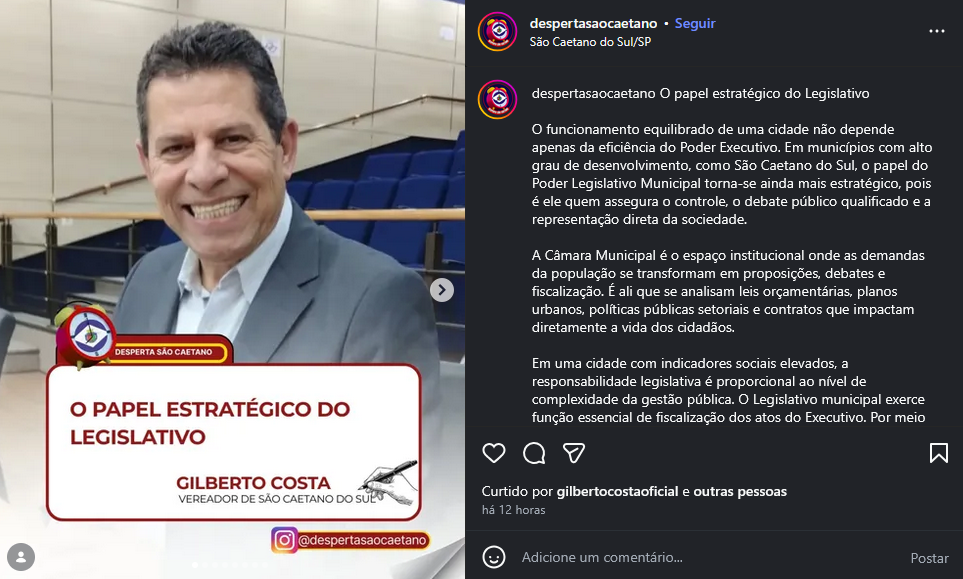Open the emoji picker smiley icon
The image size is (963, 579).
click(x=494, y=557)
